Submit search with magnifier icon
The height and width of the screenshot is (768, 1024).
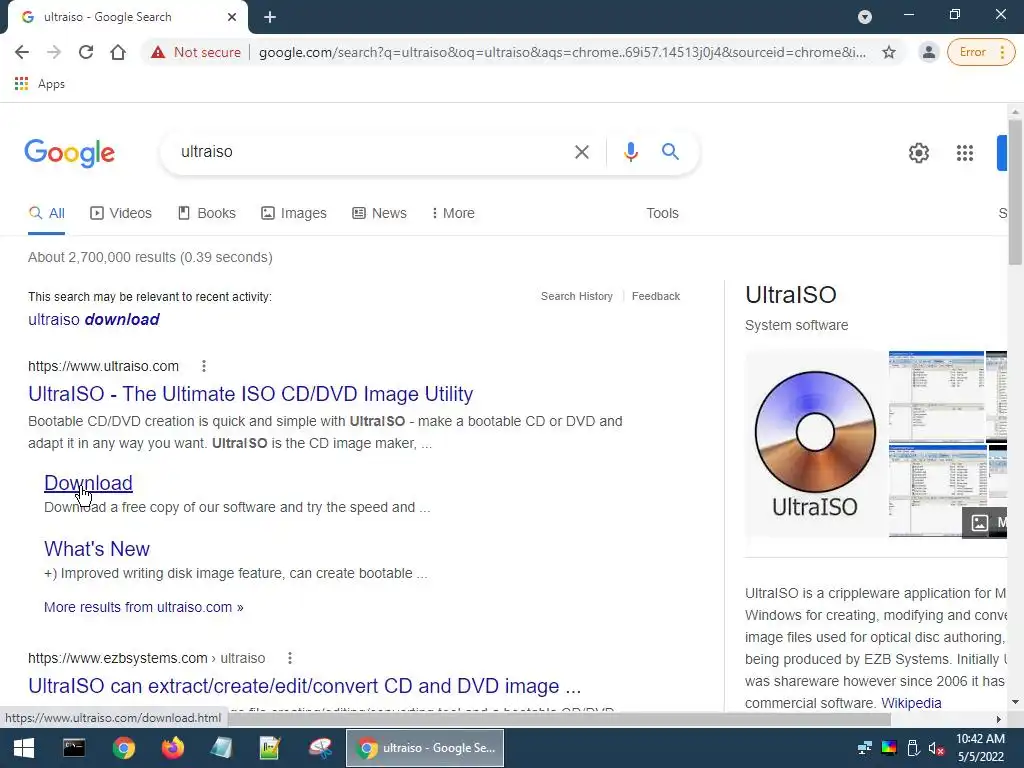point(670,152)
